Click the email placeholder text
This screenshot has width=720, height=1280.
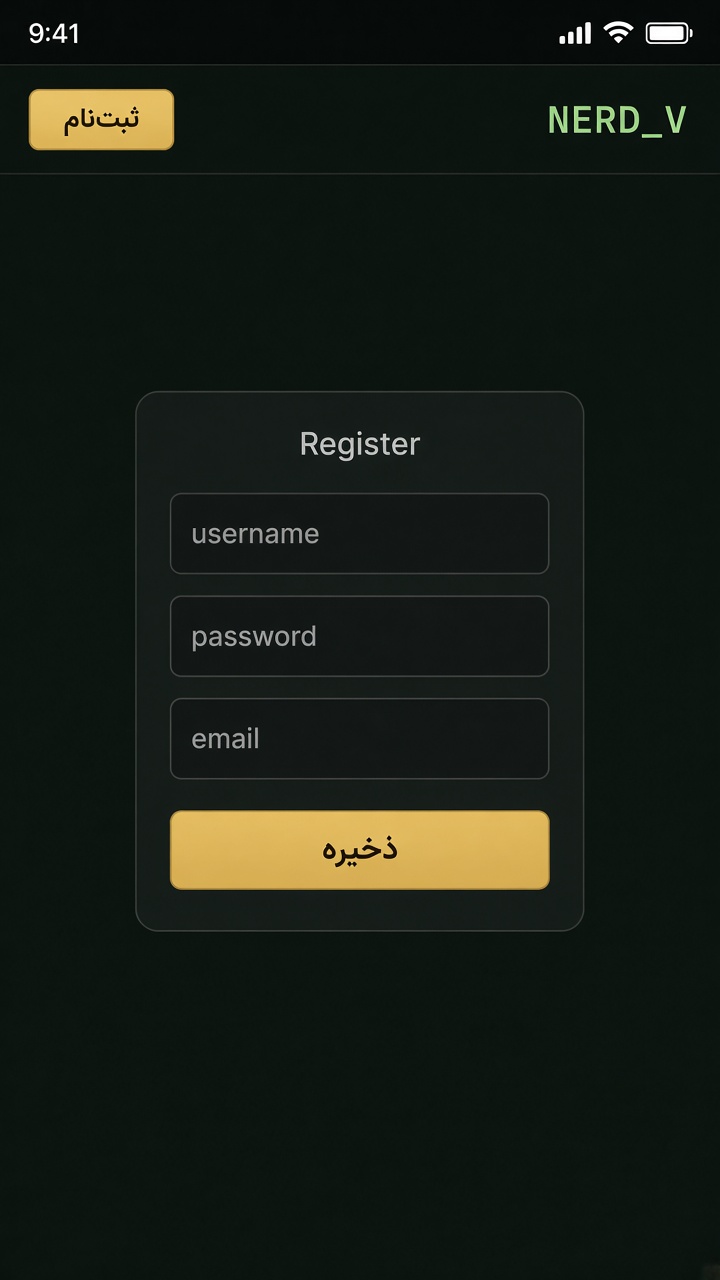coord(225,739)
